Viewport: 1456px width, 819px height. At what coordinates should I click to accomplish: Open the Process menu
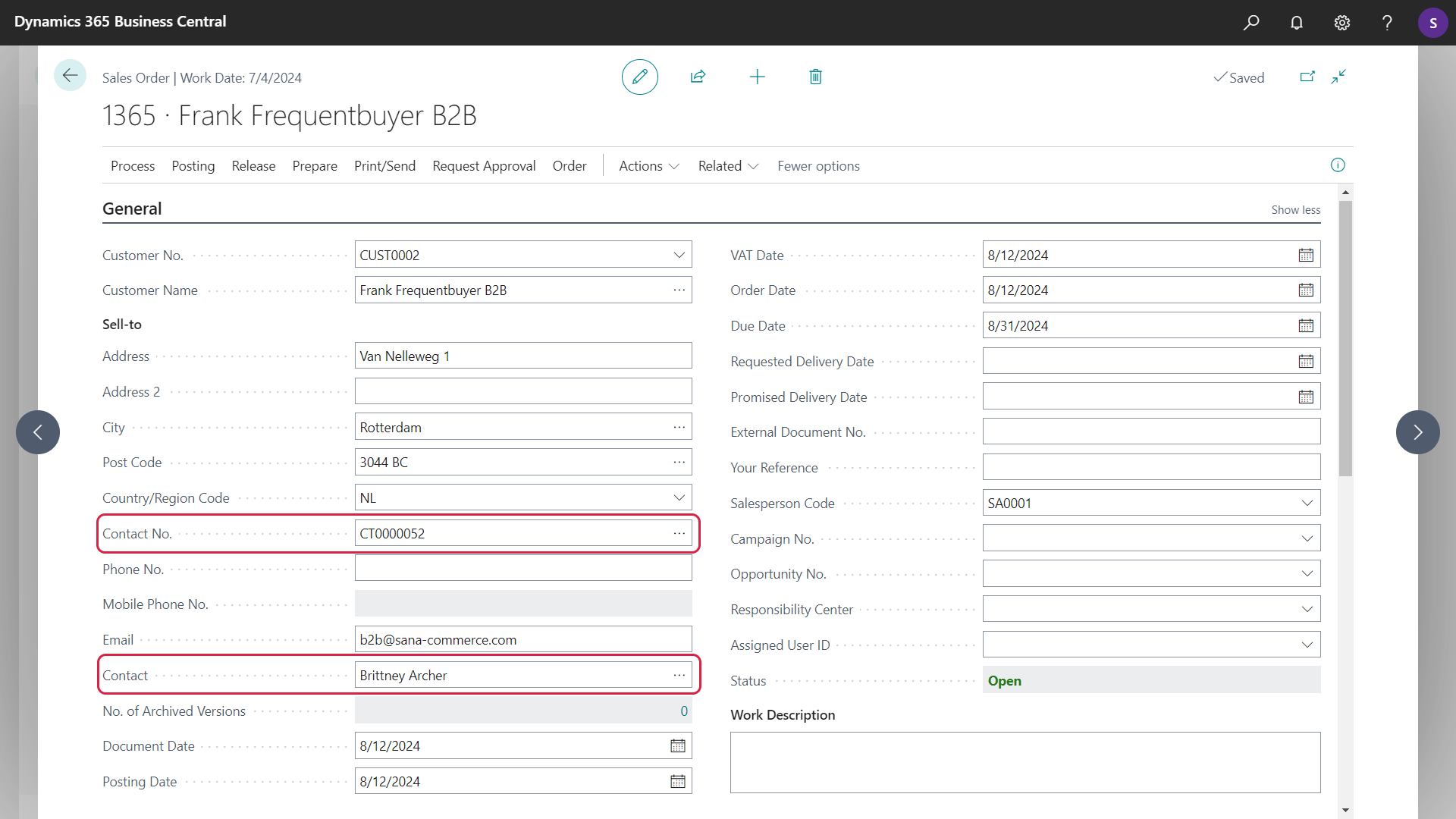pyautogui.click(x=133, y=166)
